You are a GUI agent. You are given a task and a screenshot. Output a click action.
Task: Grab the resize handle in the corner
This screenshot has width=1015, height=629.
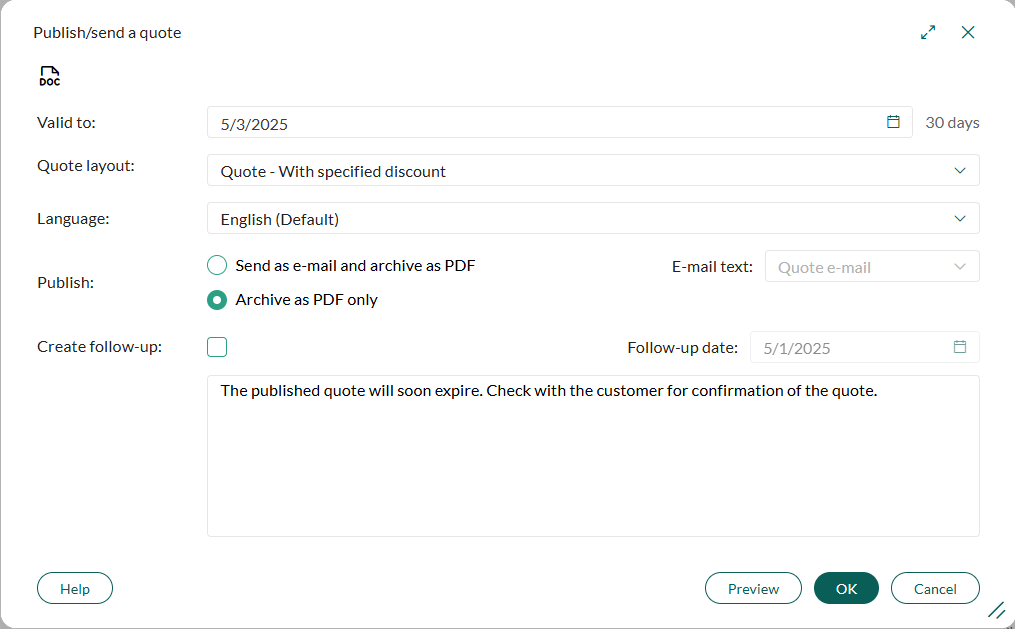point(997,610)
